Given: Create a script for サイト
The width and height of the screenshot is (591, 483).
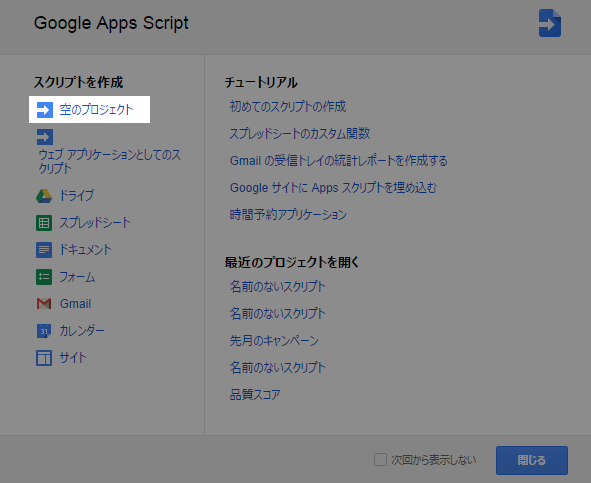Looking at the screenshot, I should [73, 357].
